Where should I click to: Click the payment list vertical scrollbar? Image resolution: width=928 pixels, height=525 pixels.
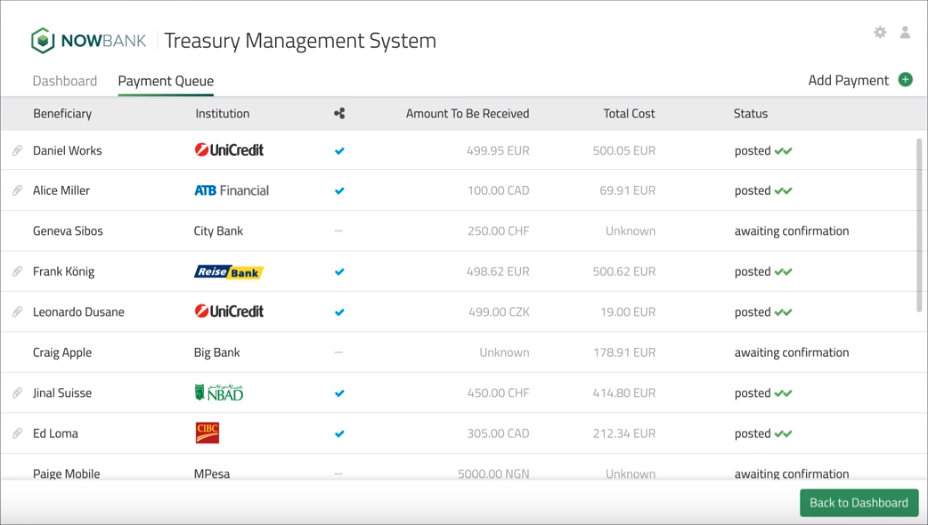pyautogui.click(x=919, y=225)
